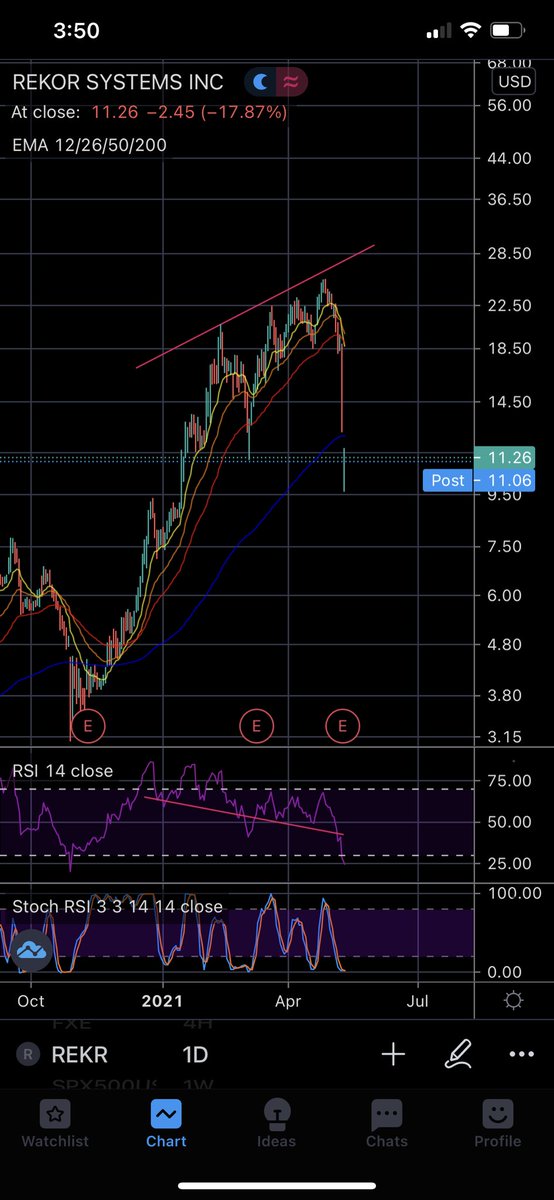Open the drawing tools pencil icon
This screenshot has height=1200, width=554.
point(458,1054)
